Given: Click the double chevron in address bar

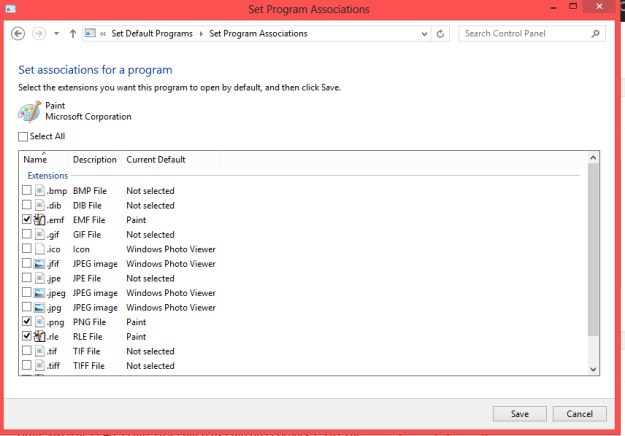Looking at the screenshot, I should click(x=103, y=34).
